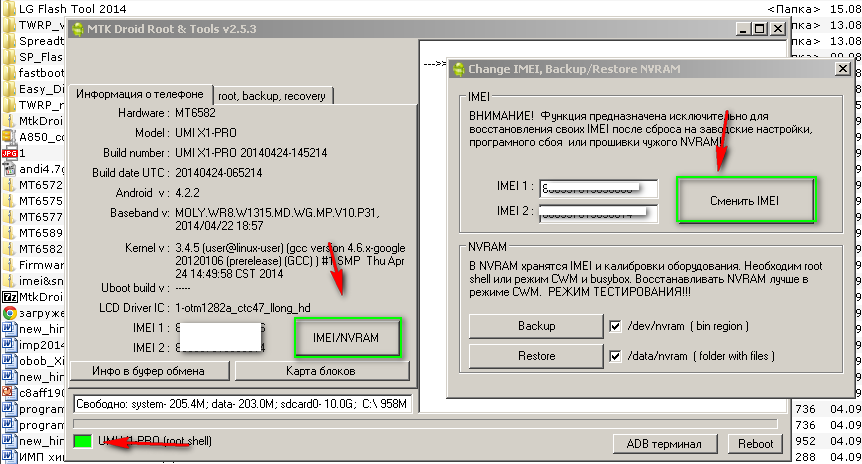Open ADB терминал
This screenshot has width=862, height=464.
pyautogui.click(x=664, y=444)
